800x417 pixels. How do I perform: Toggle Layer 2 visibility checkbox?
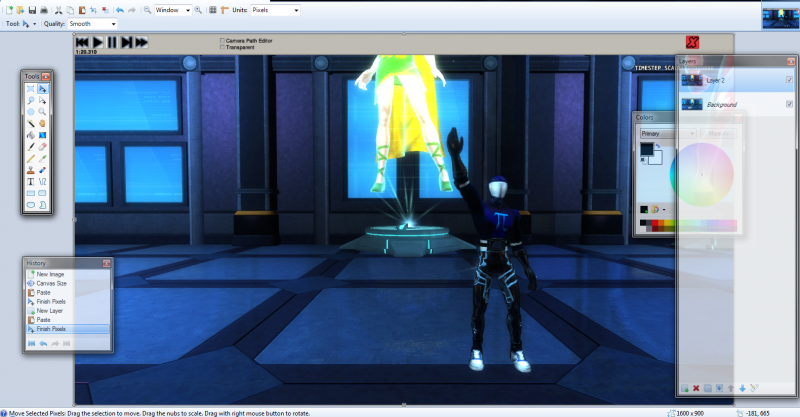789,80
